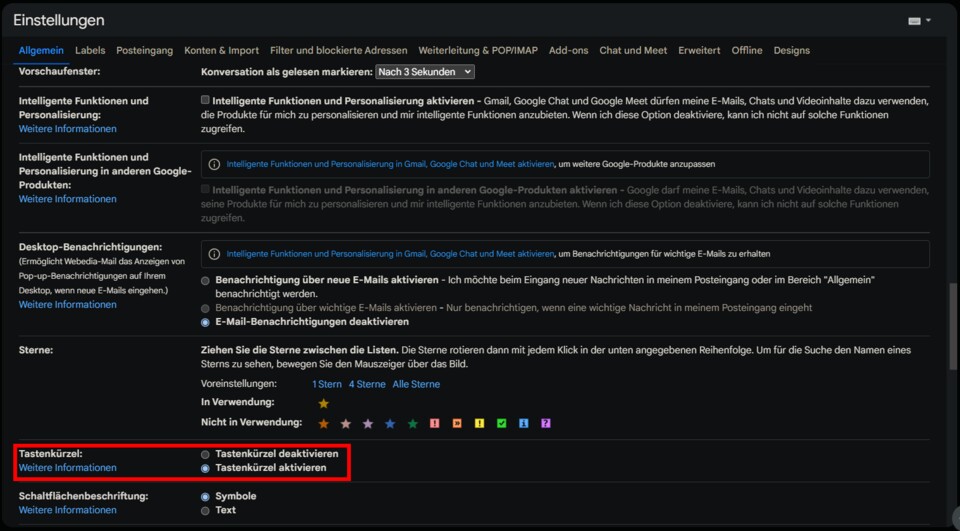The height and width of the screenshot is (531, 960).
Task: Set Schaltflächenbeschriftung to Text
Action: [205, 511]
